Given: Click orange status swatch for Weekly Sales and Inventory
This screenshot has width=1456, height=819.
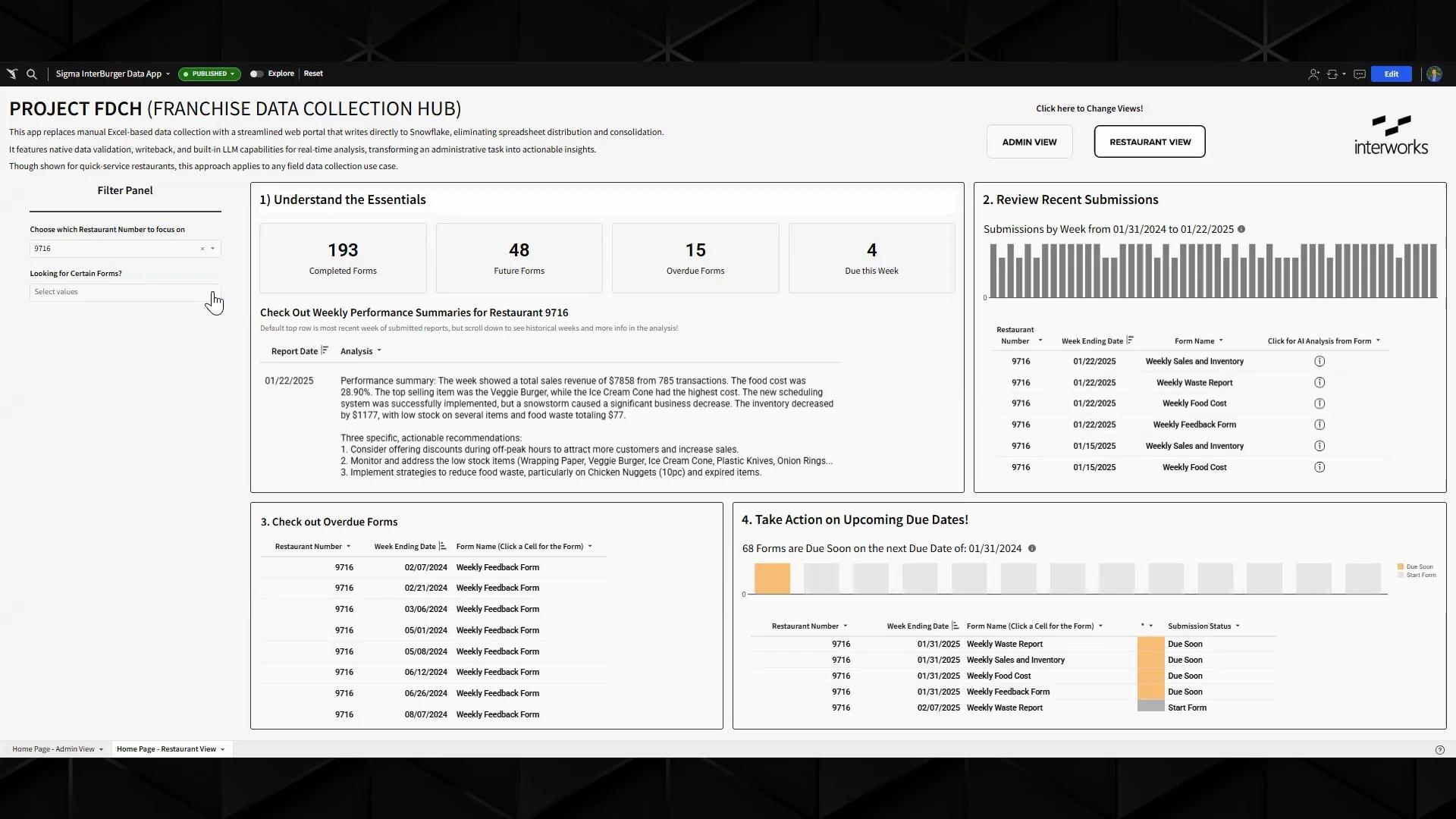Looking at the screenshot, I should pos(1150,660).
